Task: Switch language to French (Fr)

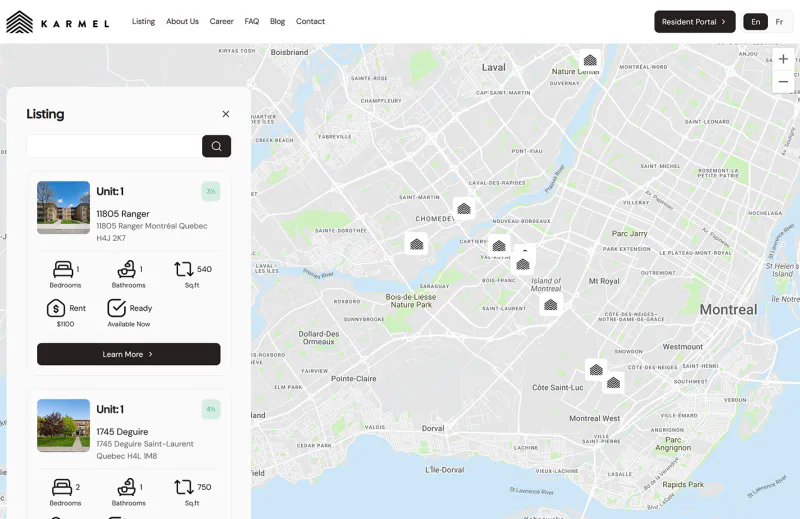Action: coord(779,22)
